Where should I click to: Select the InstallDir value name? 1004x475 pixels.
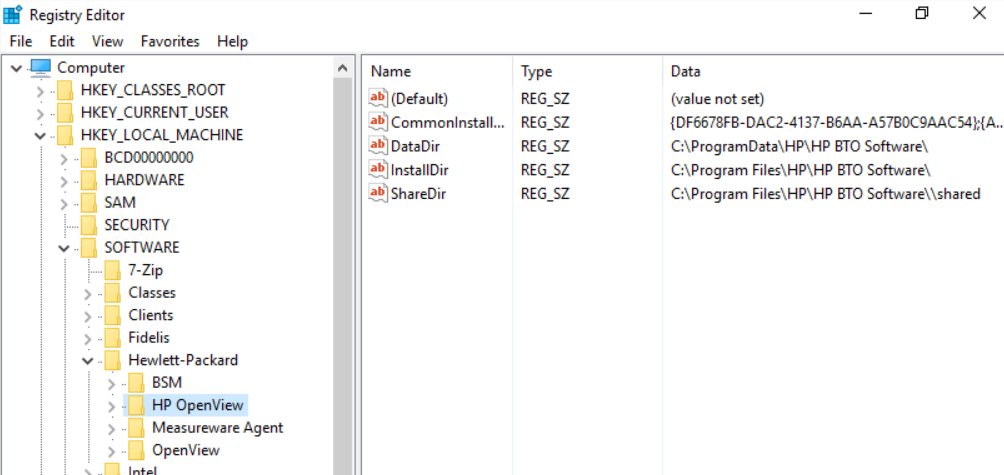point(420,170)
